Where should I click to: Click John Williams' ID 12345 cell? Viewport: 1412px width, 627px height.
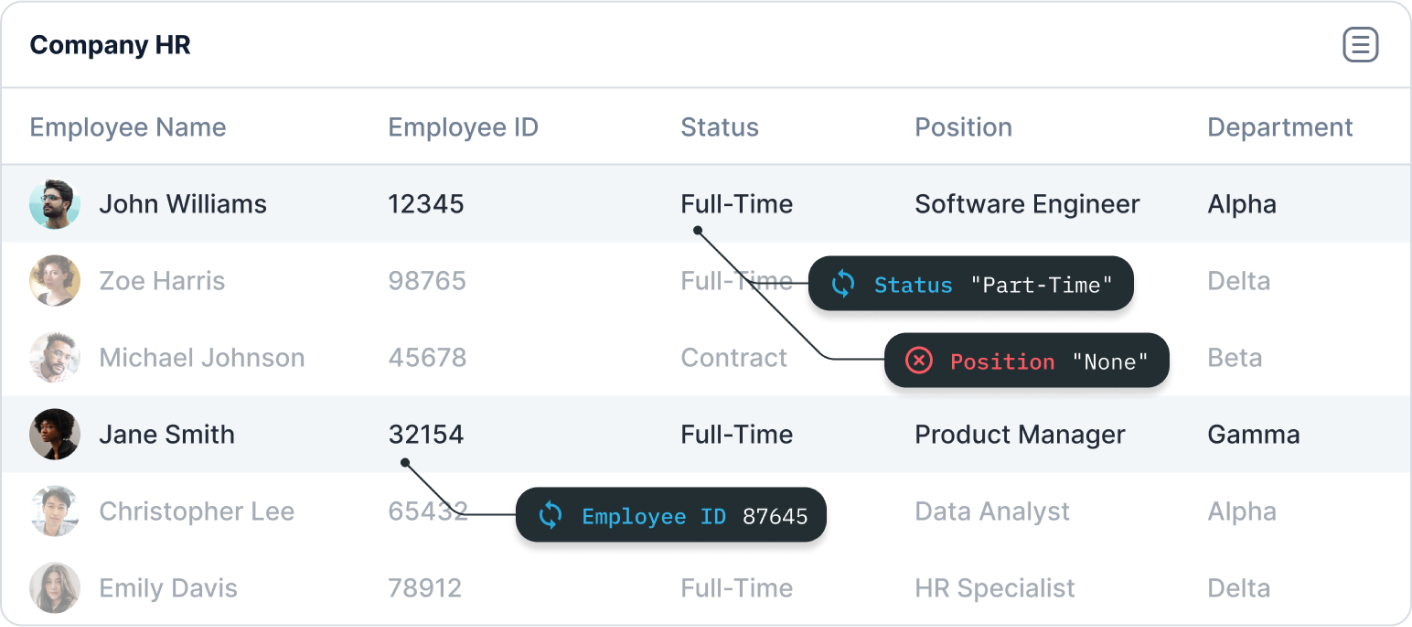426,204
